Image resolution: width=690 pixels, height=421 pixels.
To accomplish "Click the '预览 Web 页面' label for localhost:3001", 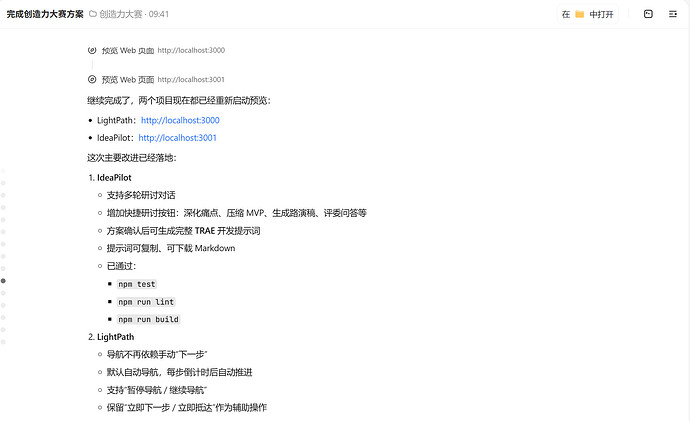I will (x=128, y=80).
